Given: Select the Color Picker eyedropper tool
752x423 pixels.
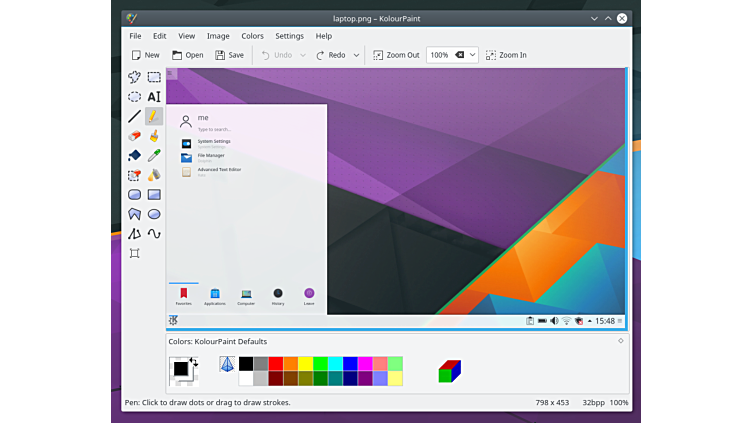Looking at the screenshot, I should point(154,156).
